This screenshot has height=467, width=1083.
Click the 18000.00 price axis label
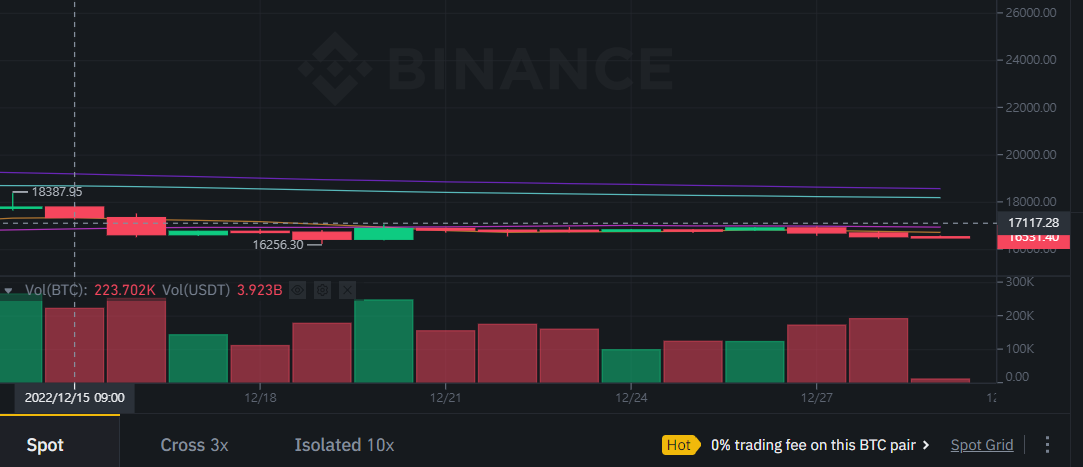coord(1031,202)
